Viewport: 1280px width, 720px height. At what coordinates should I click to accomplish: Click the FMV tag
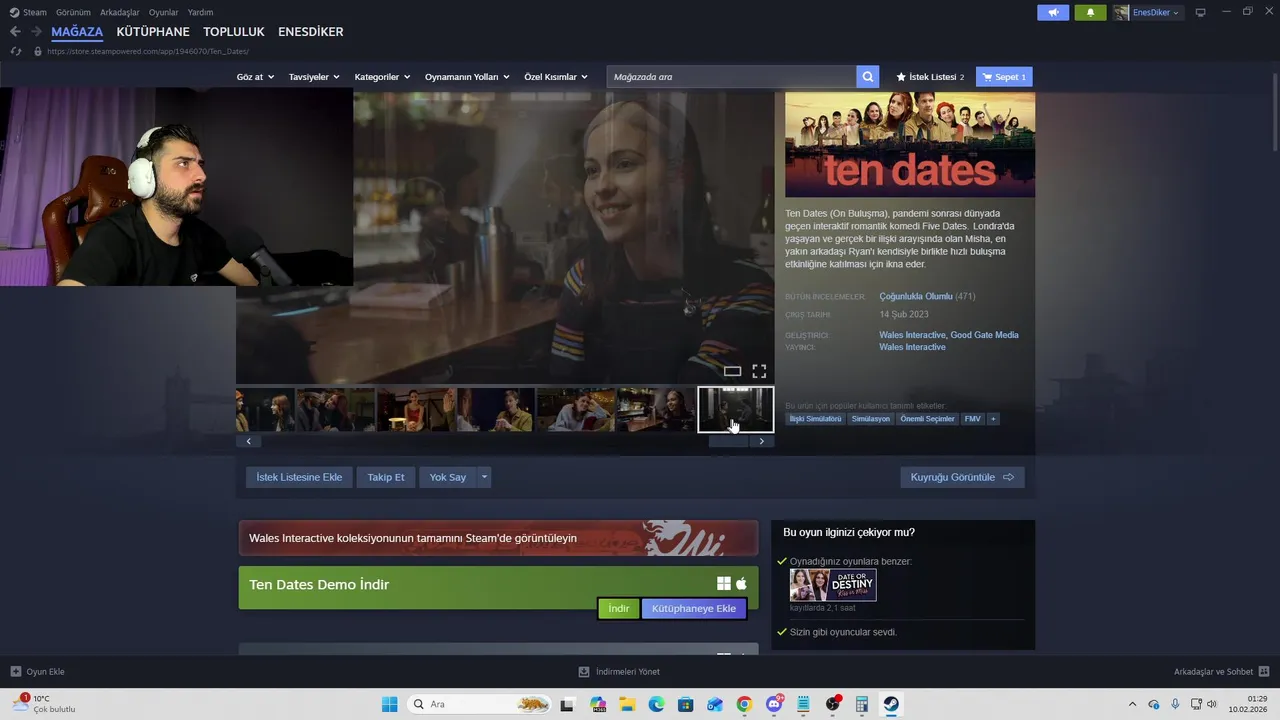coord(972,419)
